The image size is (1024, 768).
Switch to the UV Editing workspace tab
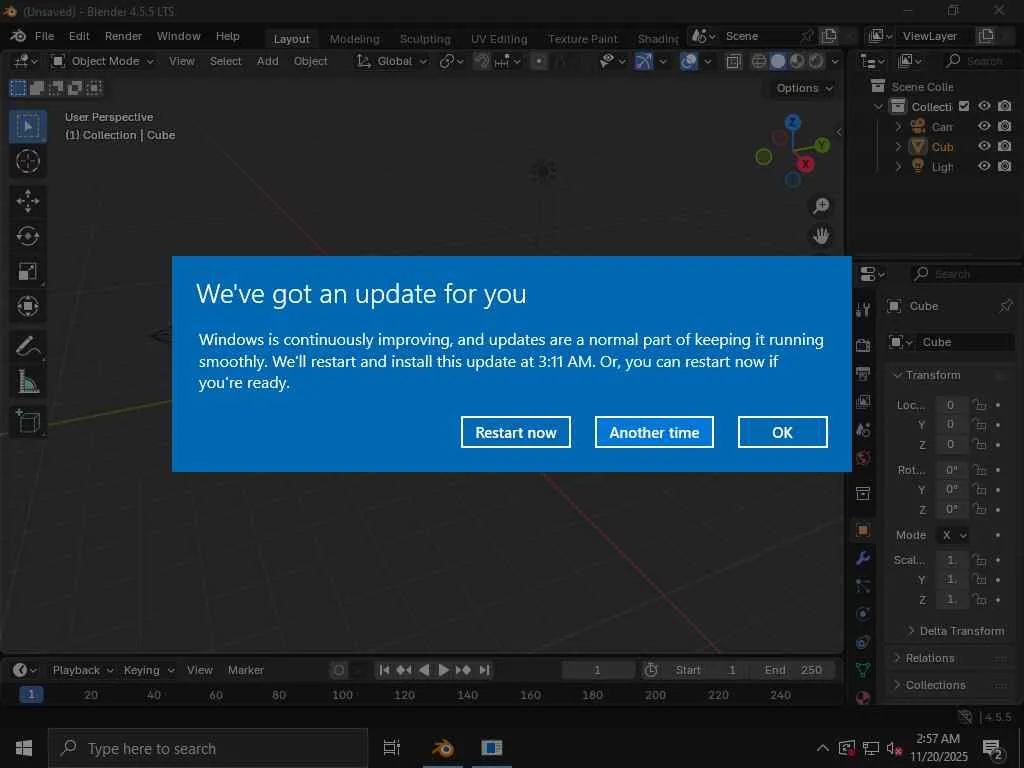(499, 39)
